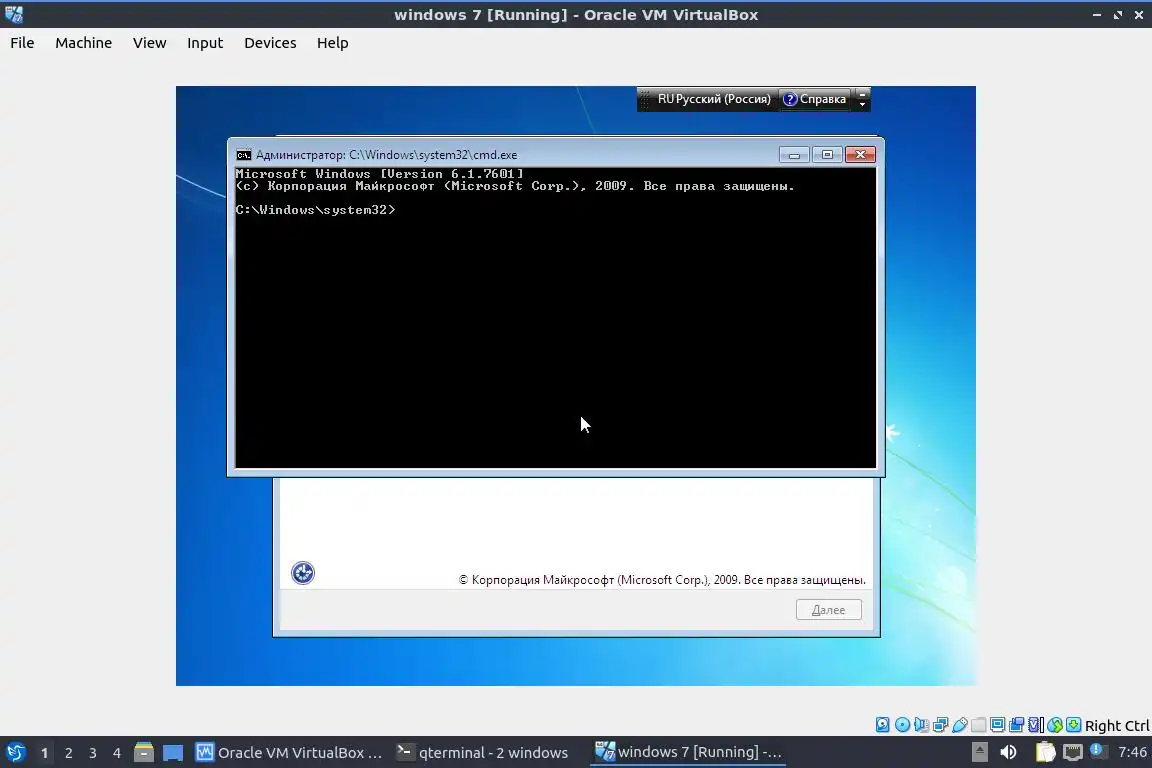Switch to qterminal - 2 windows taskbar item
The image size is (1152, 768).
tap(483, 753)
